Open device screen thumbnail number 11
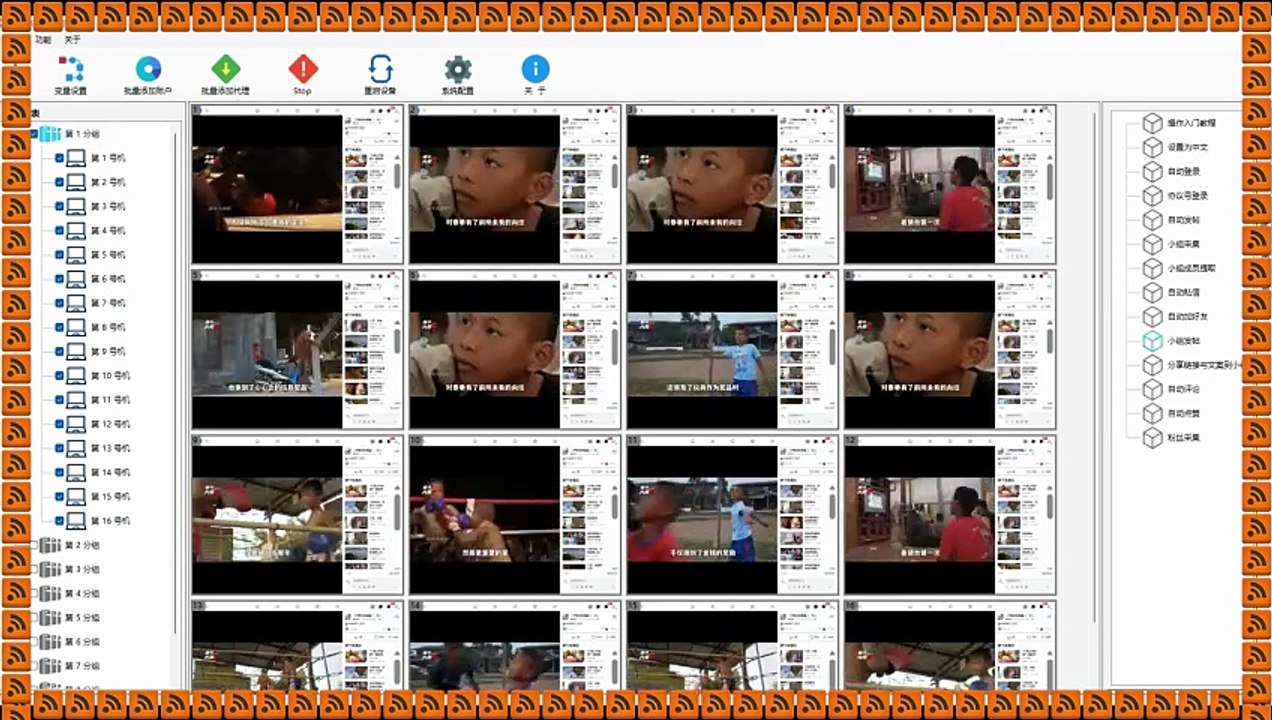 click(732, 515)
